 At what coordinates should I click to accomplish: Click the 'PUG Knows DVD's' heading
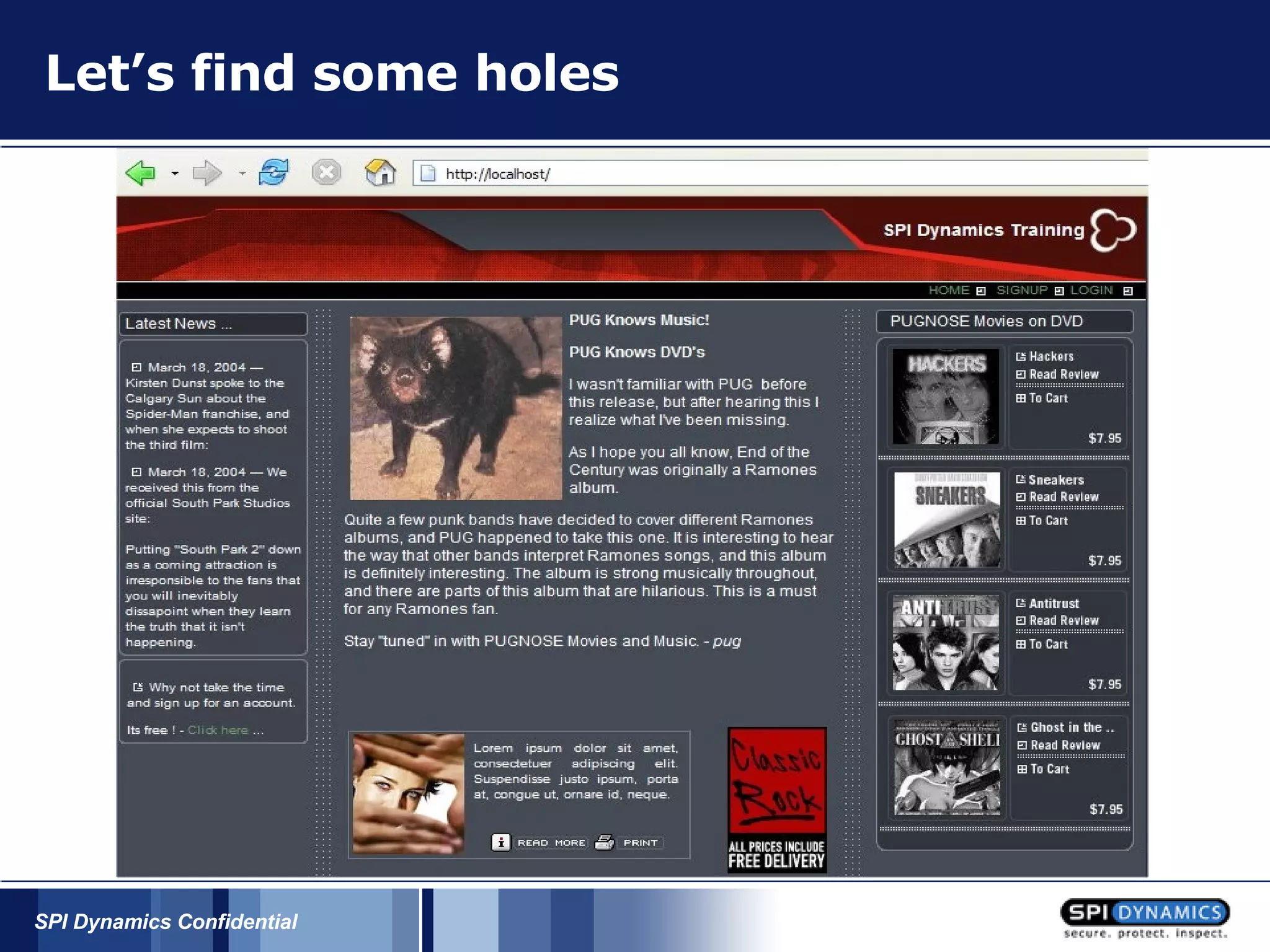[x=637, y=352]
